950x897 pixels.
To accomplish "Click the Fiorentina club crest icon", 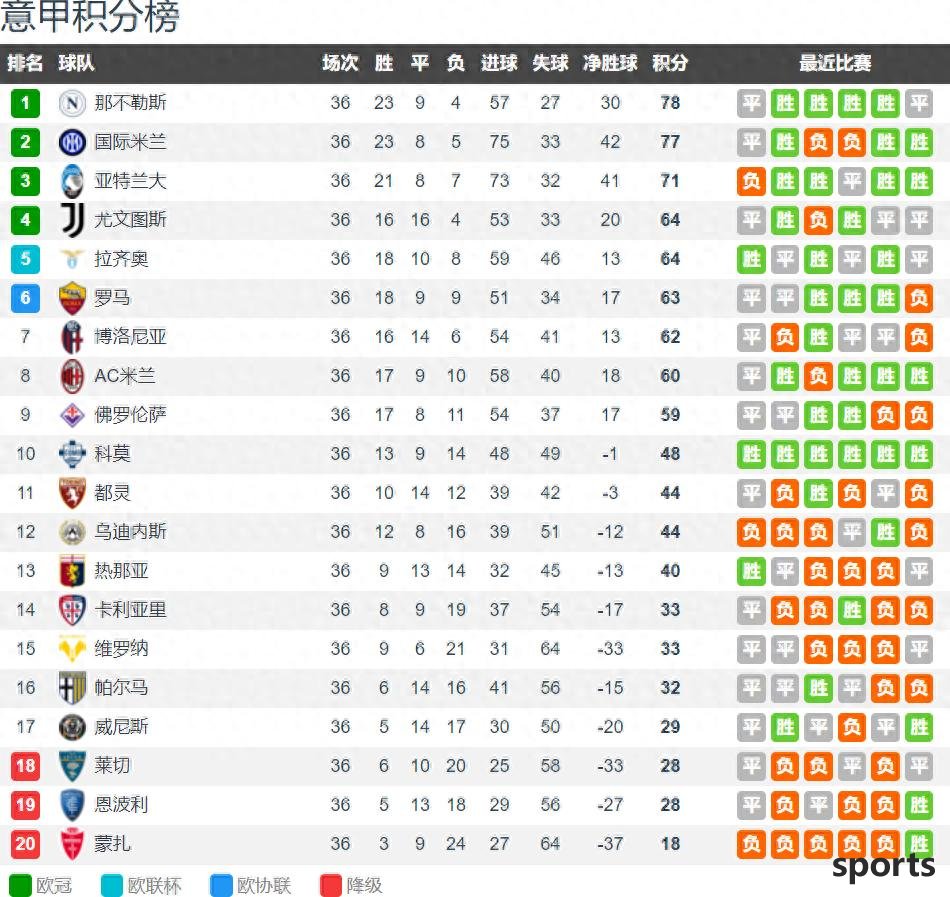I will coord(72,415).
